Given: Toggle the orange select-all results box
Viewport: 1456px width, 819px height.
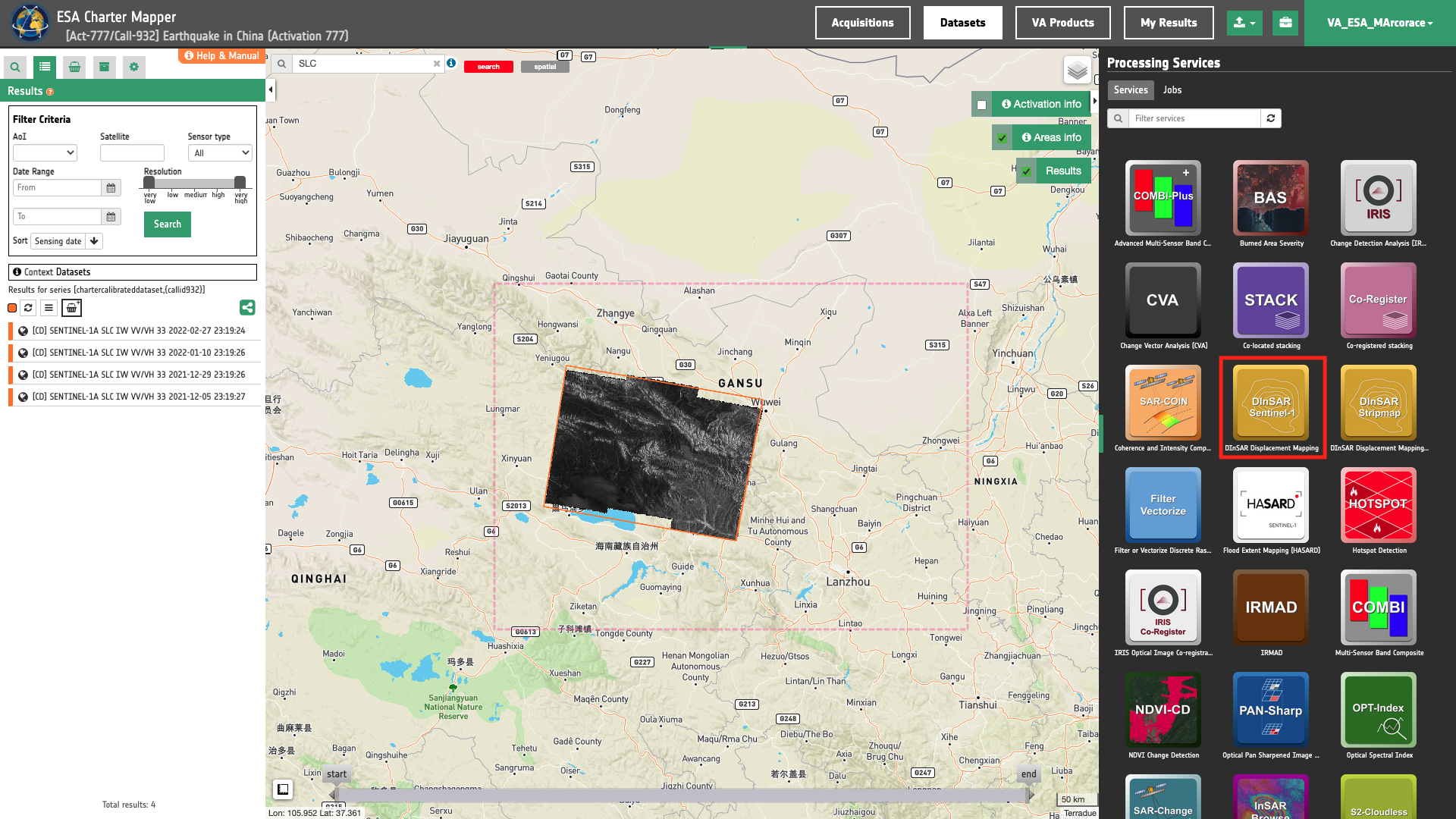Looking at the screenshot, I should coord(12,308).
